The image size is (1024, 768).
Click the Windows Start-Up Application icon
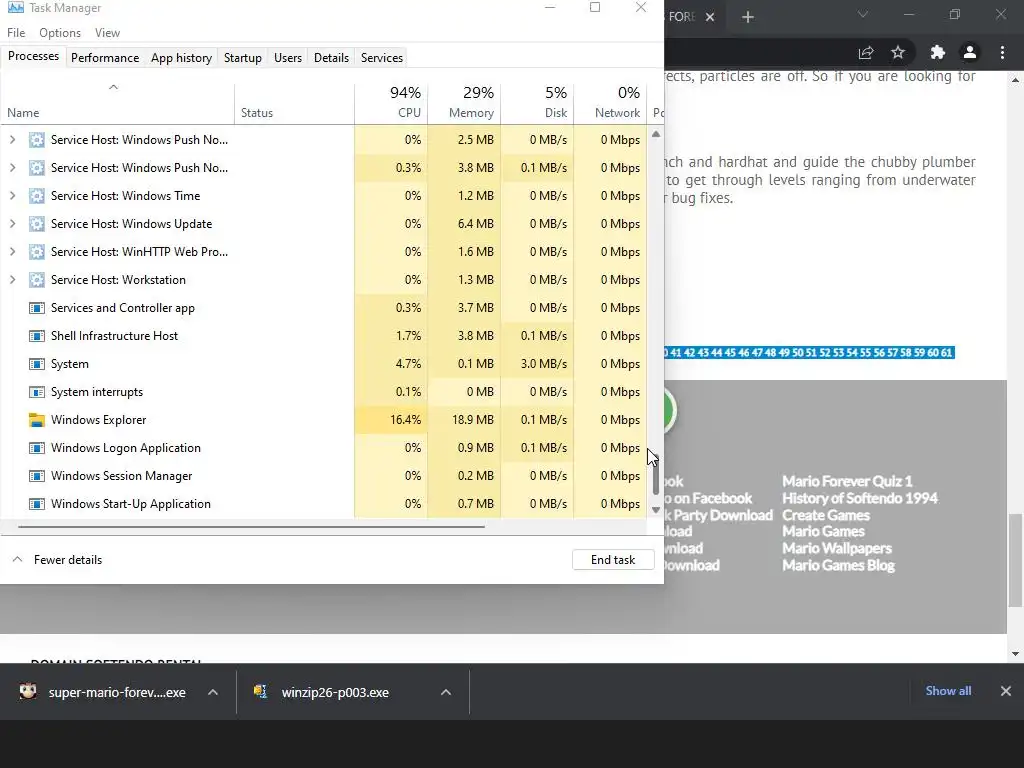tap(37, 504)
